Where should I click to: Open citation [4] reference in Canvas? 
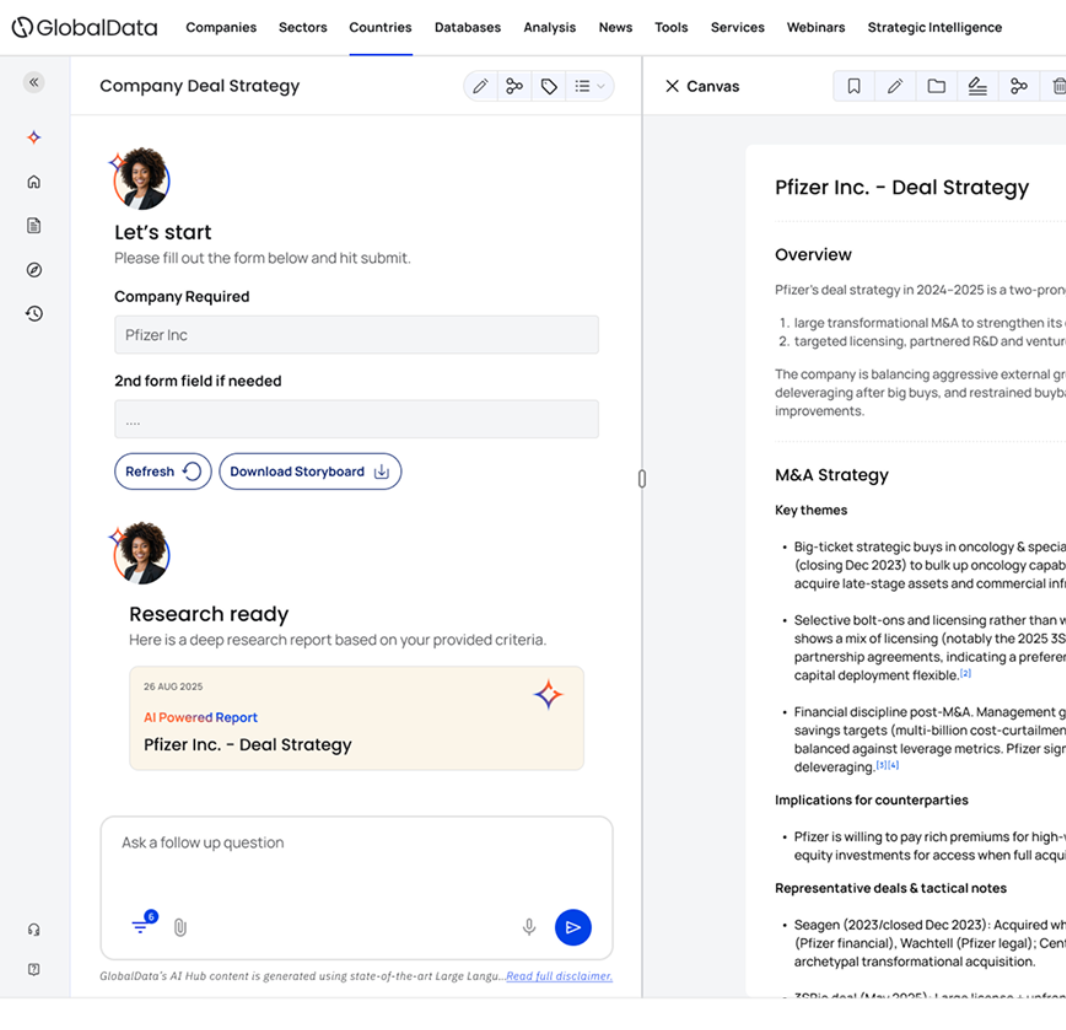(x=893, y=765)
